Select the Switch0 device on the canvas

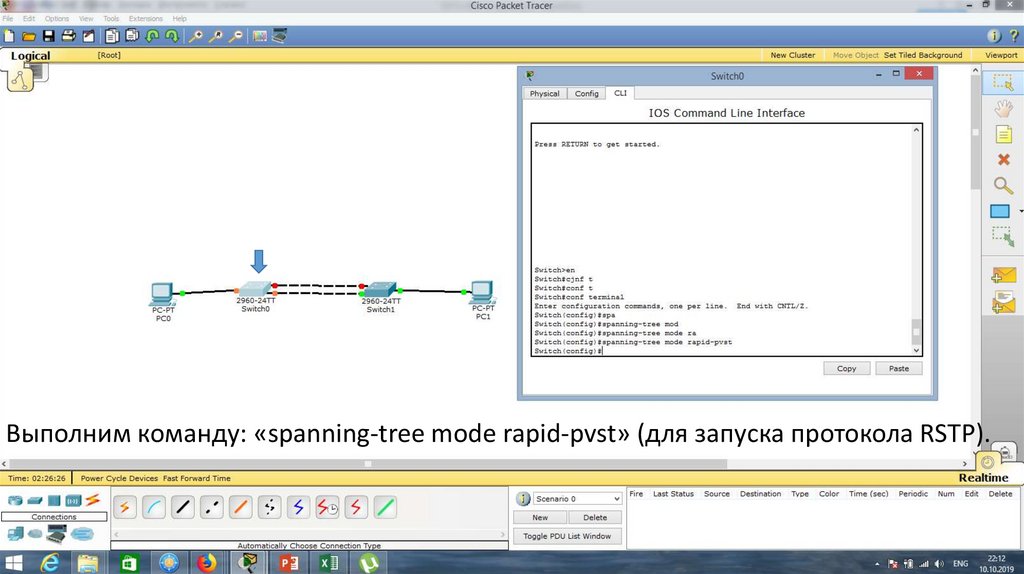pyautogui.click(x=255, y=289)
